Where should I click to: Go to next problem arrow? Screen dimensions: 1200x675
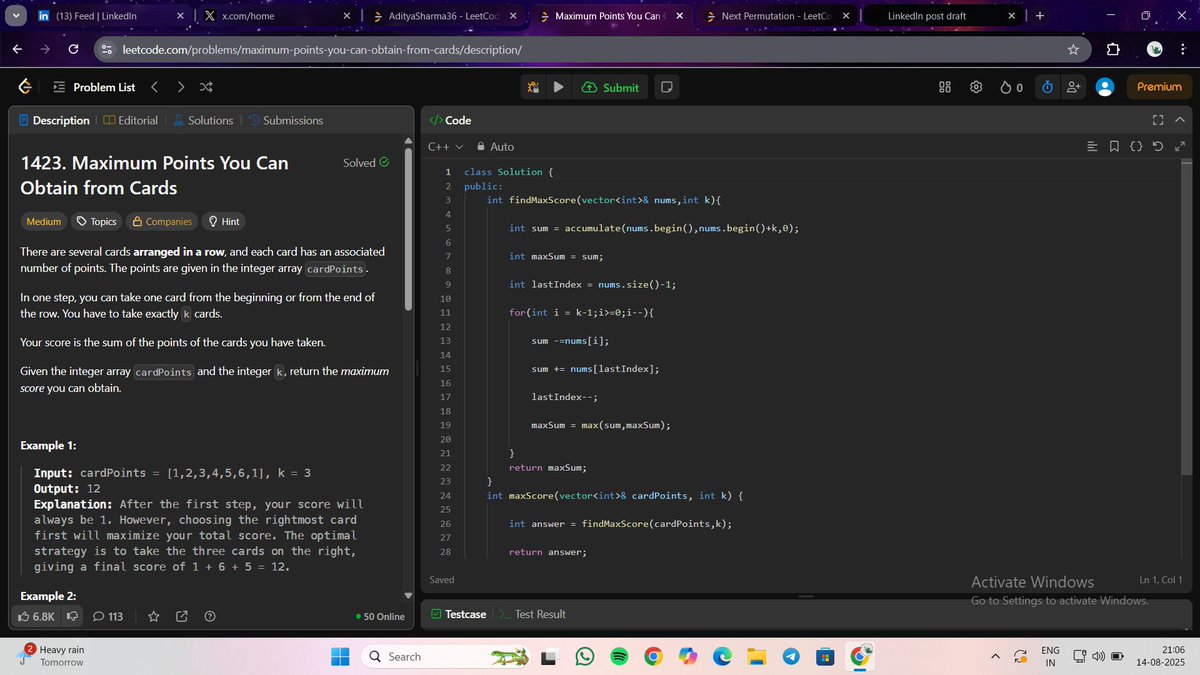(x=180, y=87)
